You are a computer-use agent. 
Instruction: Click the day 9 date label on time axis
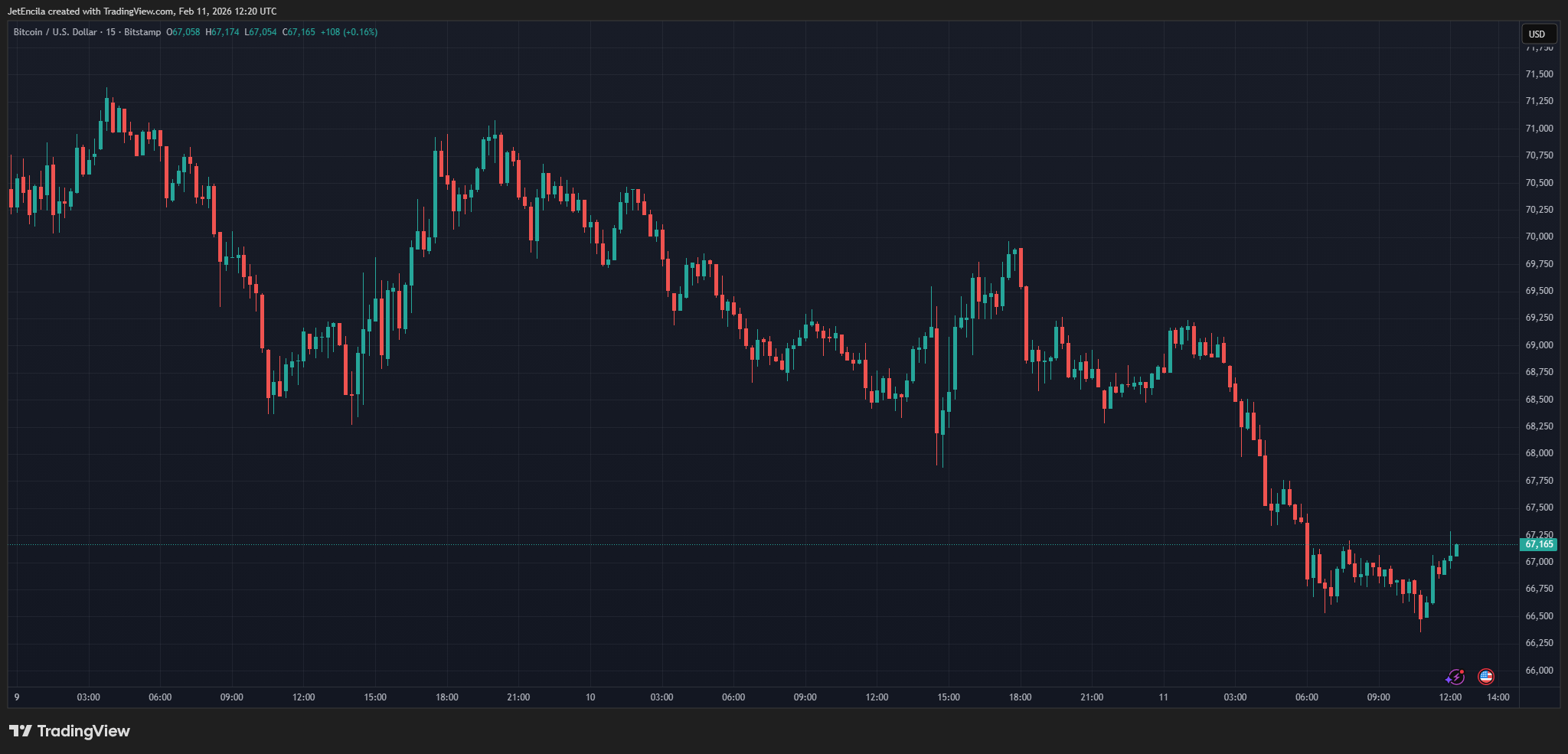coord(17,697)
